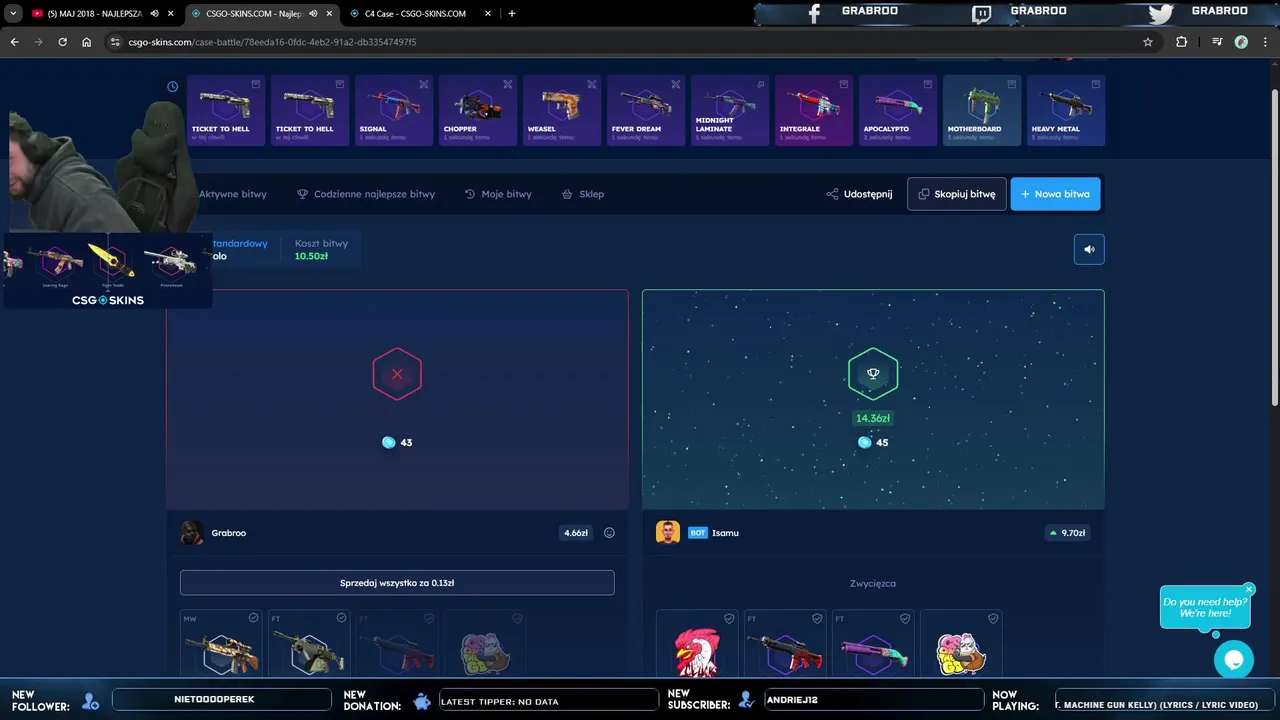1280x720 pixels.
Task: Open Codzienne najlepsze bitwy tab
Action: tap(366, 194)
